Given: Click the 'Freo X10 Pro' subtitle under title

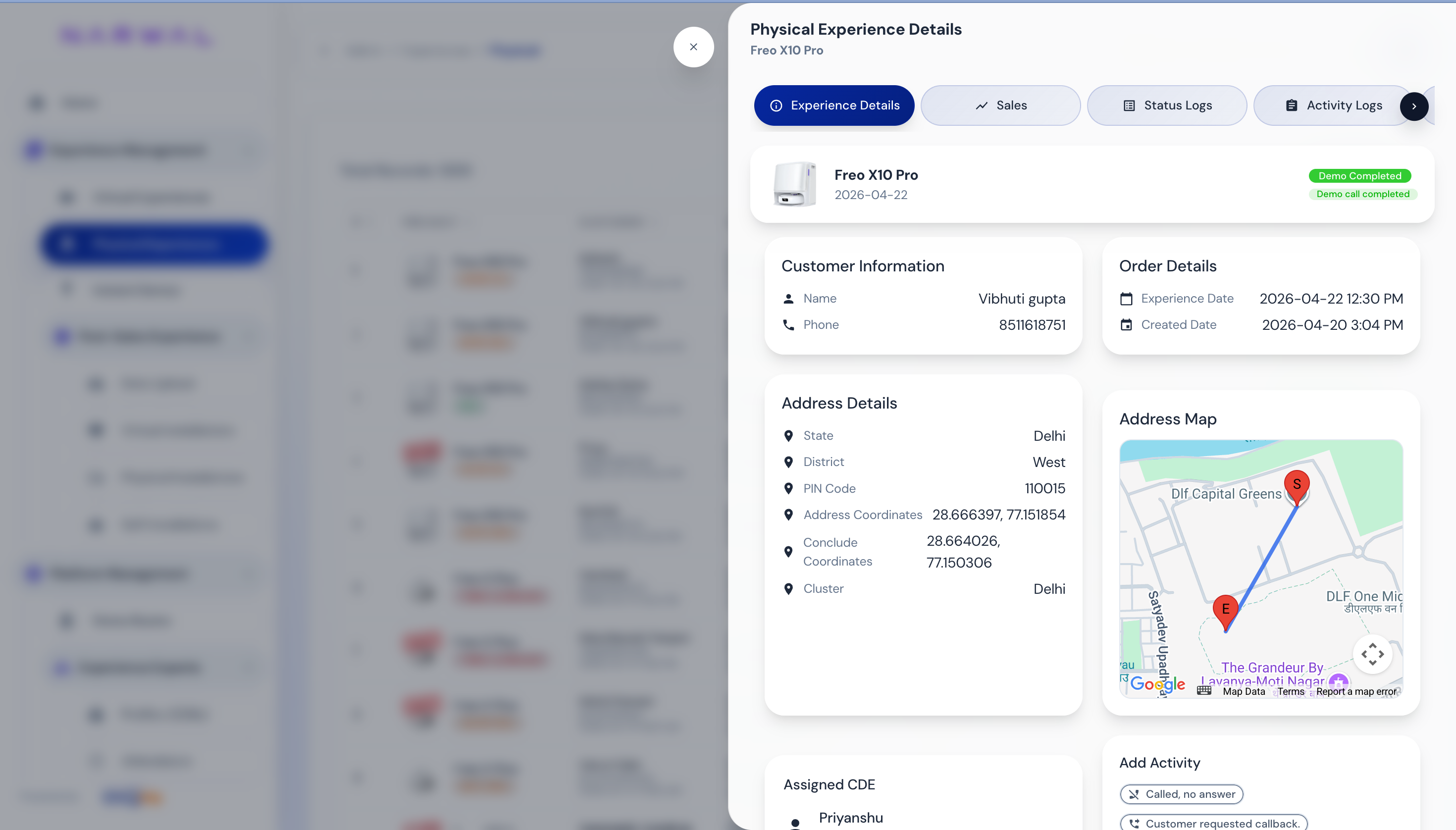Looking at the screenshot, I should coord(786,50).
